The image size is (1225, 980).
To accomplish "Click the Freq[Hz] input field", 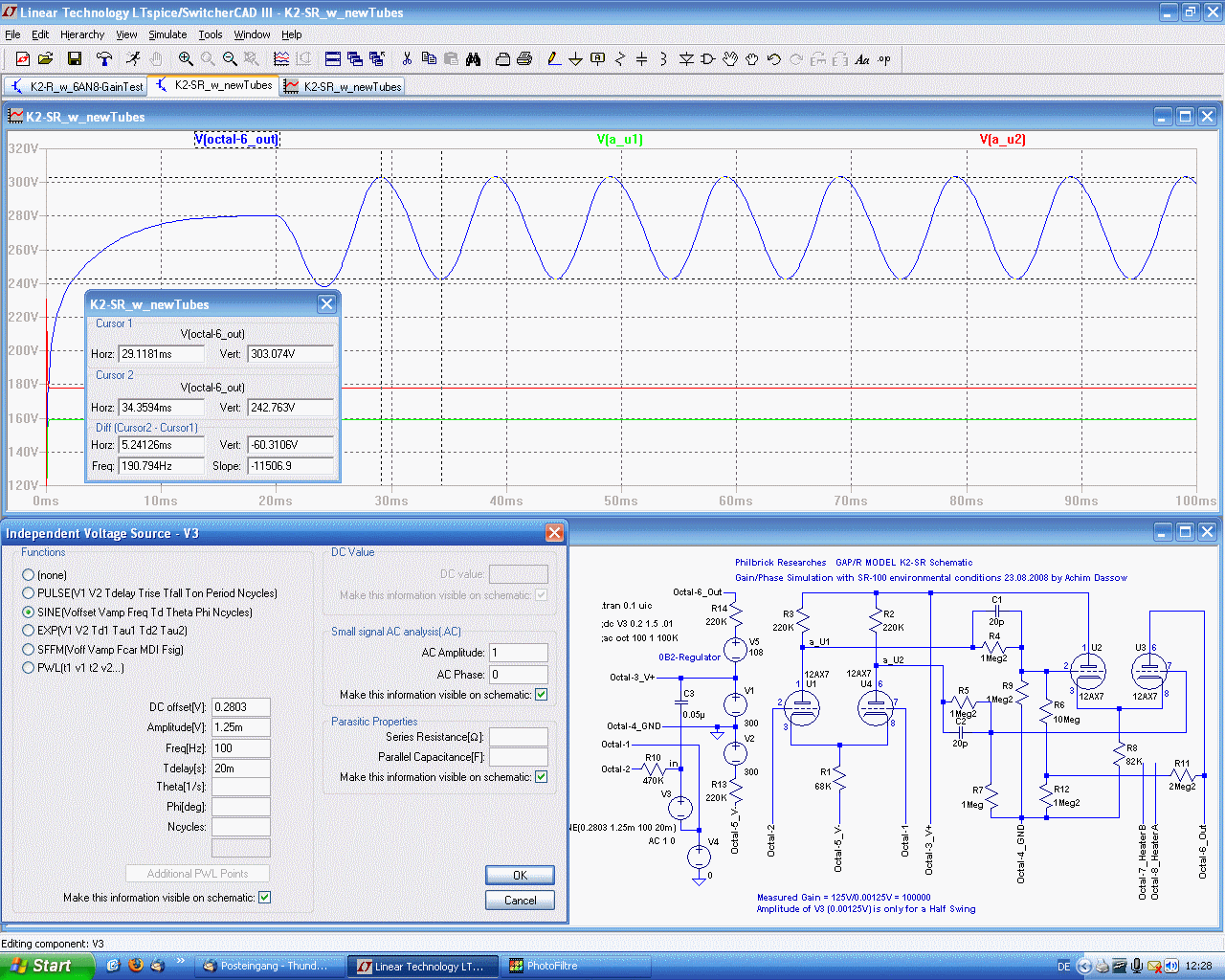I will 240,747.
